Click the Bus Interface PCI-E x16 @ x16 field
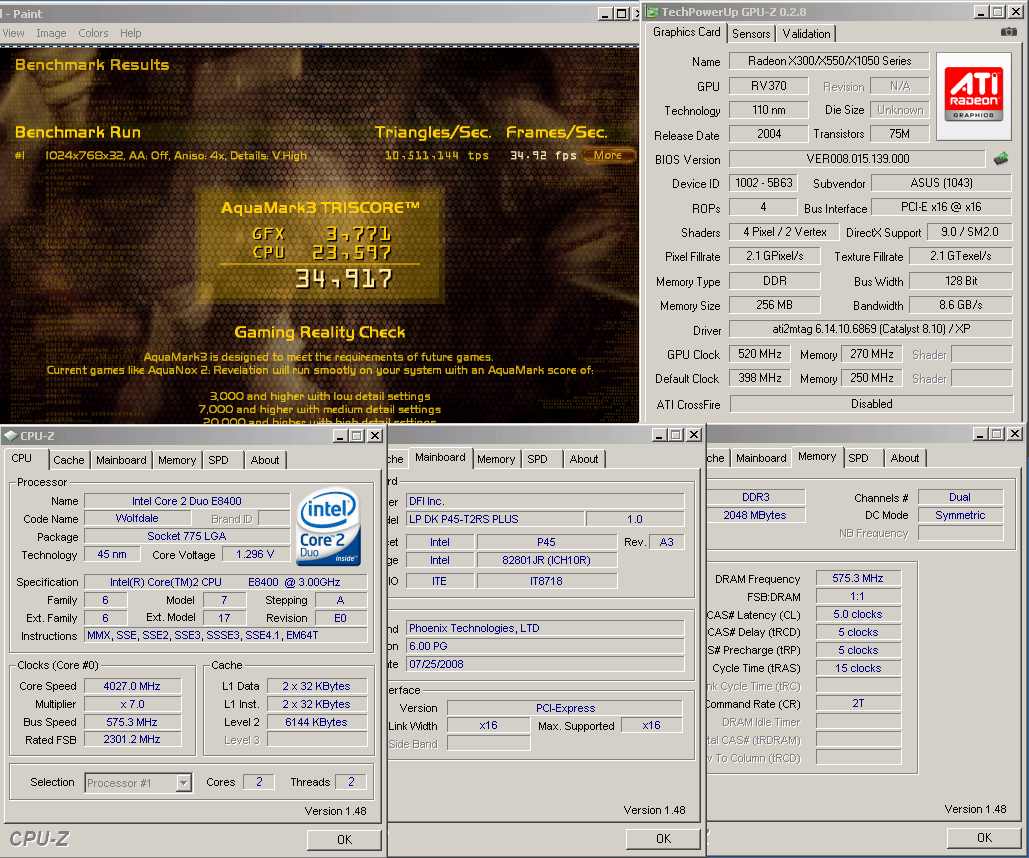1029x858 pixels. click(941, 207)
